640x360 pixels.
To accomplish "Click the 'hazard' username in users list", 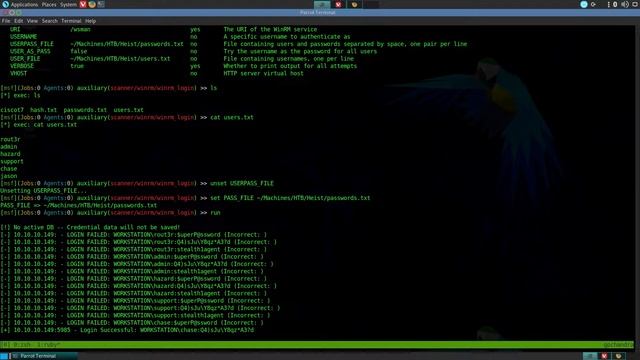I will (x=10, y=154).
